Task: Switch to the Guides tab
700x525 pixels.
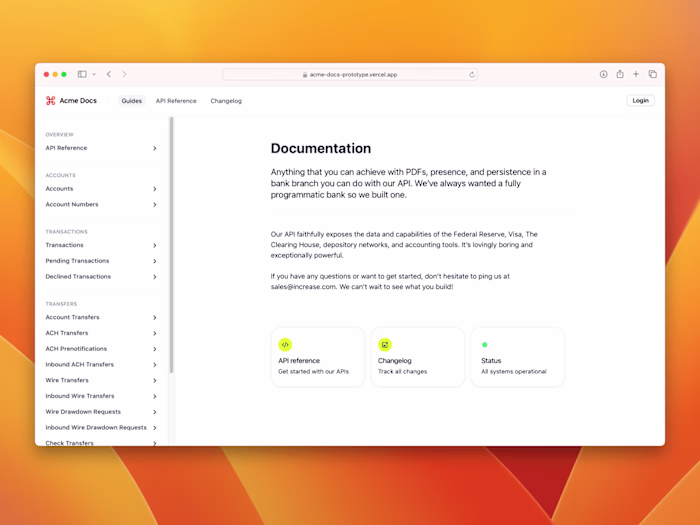Action: (132, 101)
